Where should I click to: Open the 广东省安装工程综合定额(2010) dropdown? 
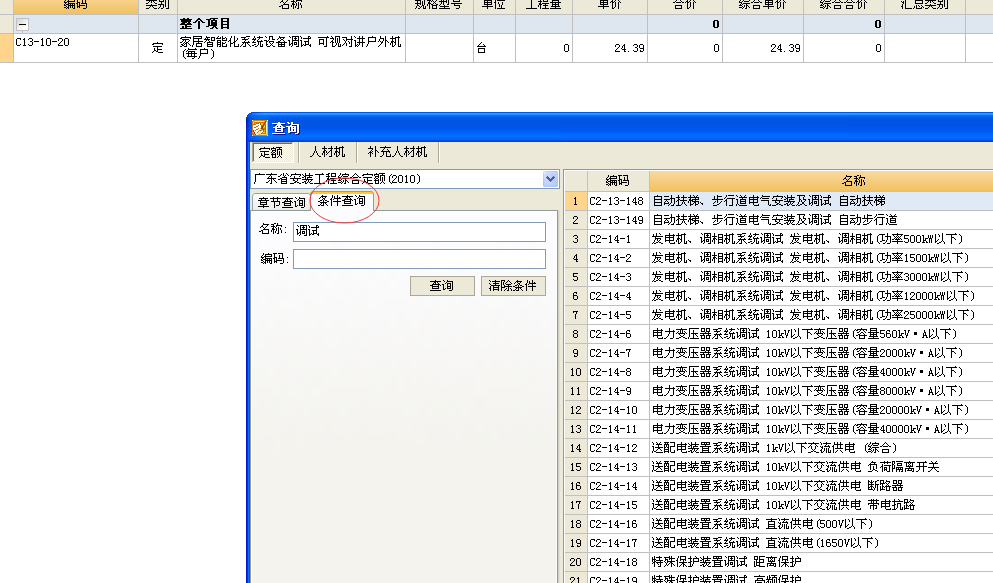tap(550, 179)
